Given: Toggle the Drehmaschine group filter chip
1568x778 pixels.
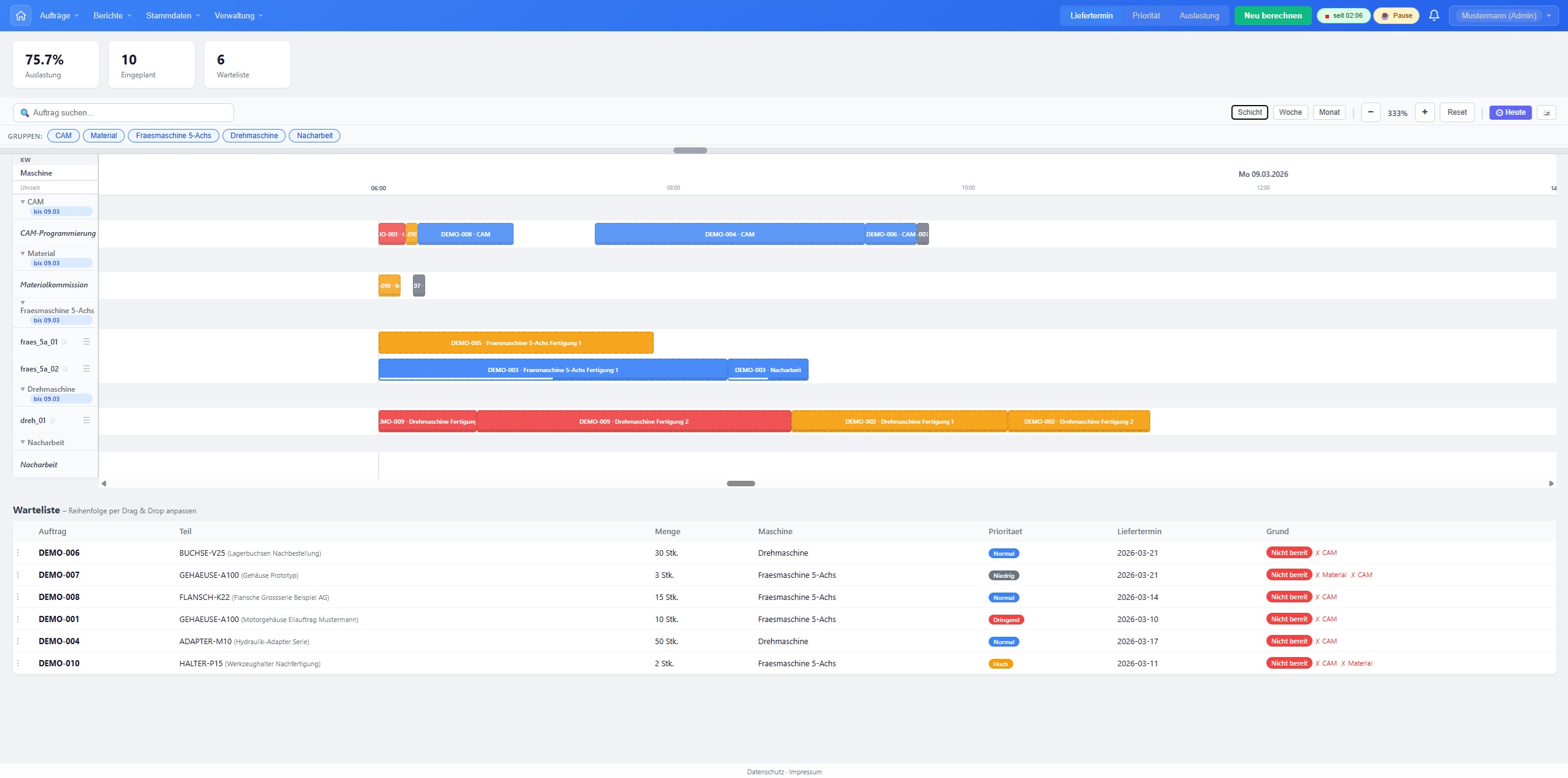Looking at the screenshot, I should tap(254, 136).
